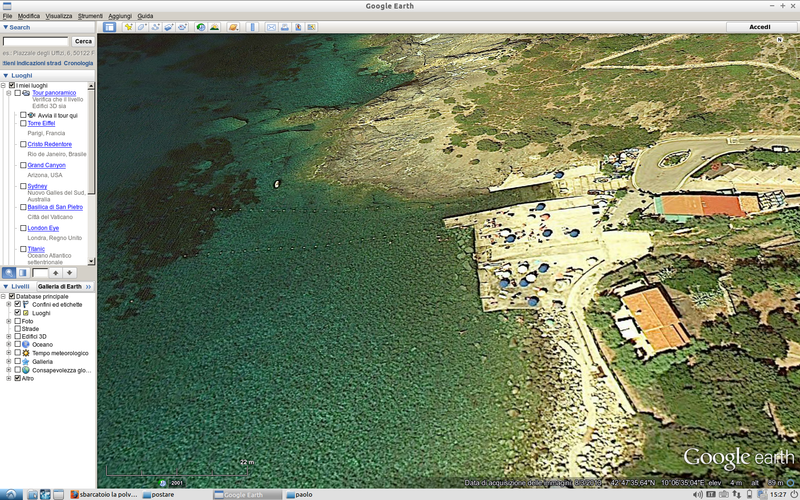
Task: Click the search magnifier icon under Luoghi
Action: [x=9, y=273]
